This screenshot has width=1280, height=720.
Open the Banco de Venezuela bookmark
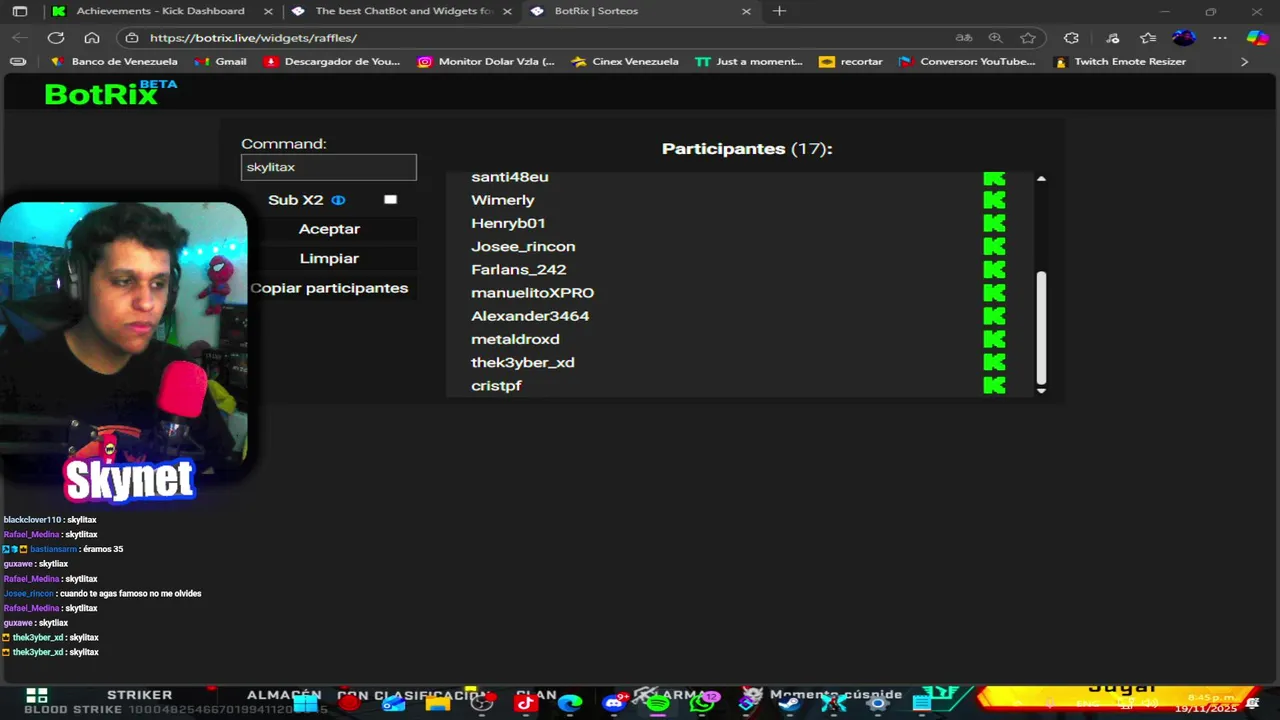(x=114, y=62)
